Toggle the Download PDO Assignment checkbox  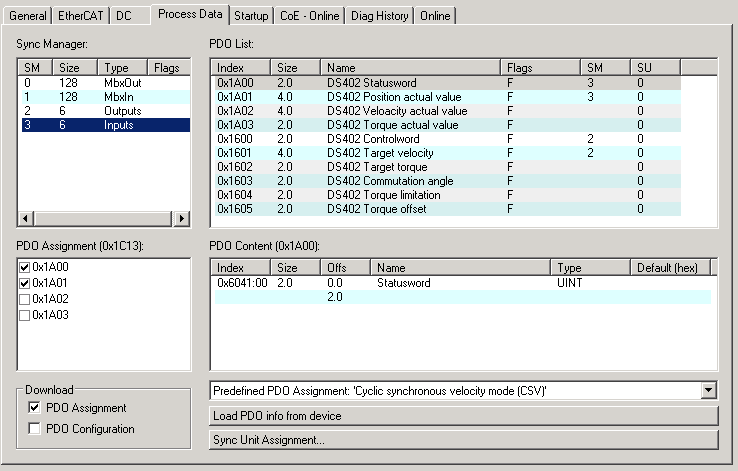tap(34, 407)
